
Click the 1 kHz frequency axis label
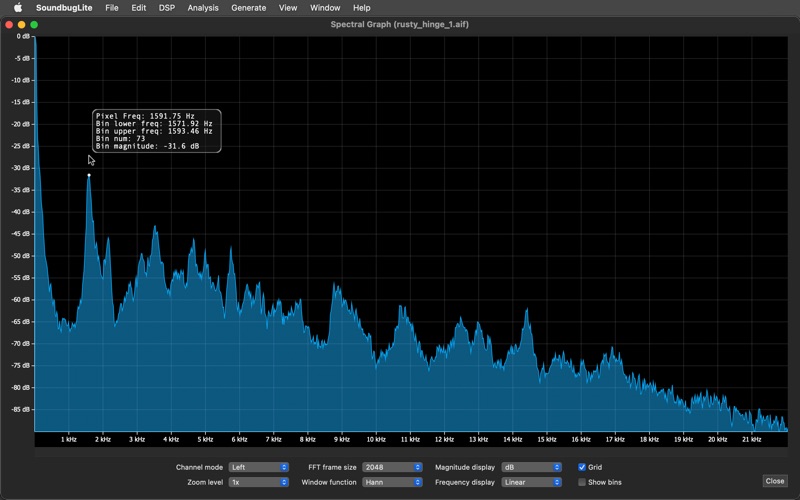pyautogui.click(x=69, y=439)
